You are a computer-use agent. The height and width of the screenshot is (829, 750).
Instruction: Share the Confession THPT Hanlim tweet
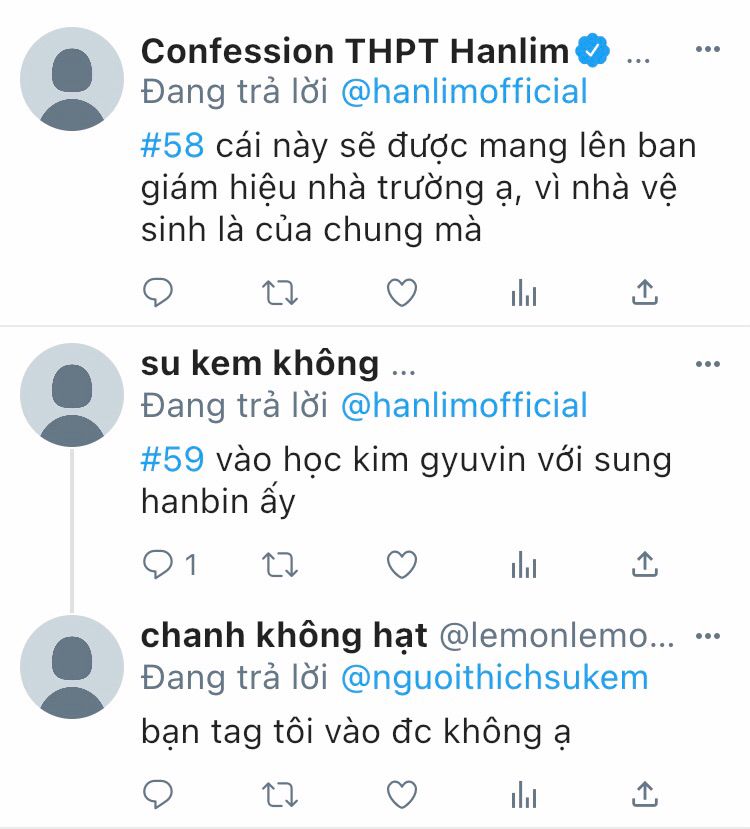coord(645,292)
